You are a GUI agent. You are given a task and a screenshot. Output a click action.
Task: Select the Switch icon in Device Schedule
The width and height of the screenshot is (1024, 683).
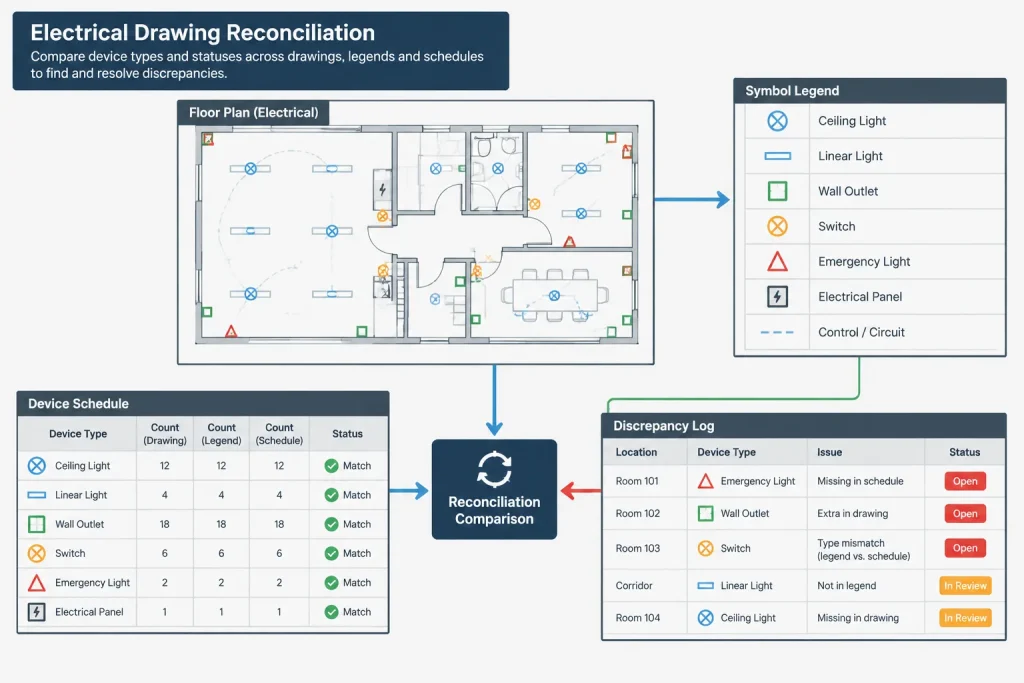click(x=37, y=554)
